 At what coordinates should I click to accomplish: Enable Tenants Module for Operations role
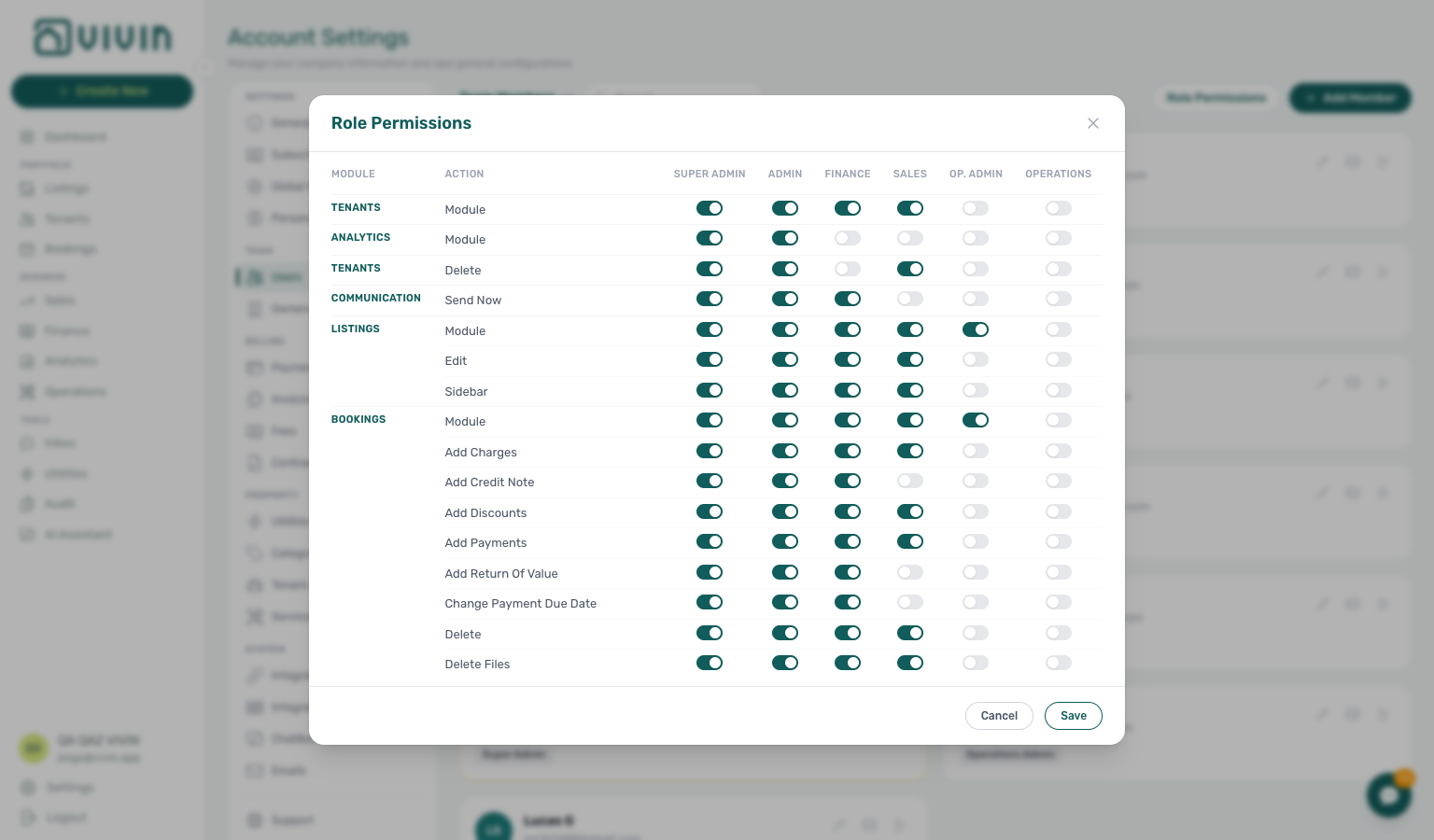pyautogui.click(x=1059, y=208)
